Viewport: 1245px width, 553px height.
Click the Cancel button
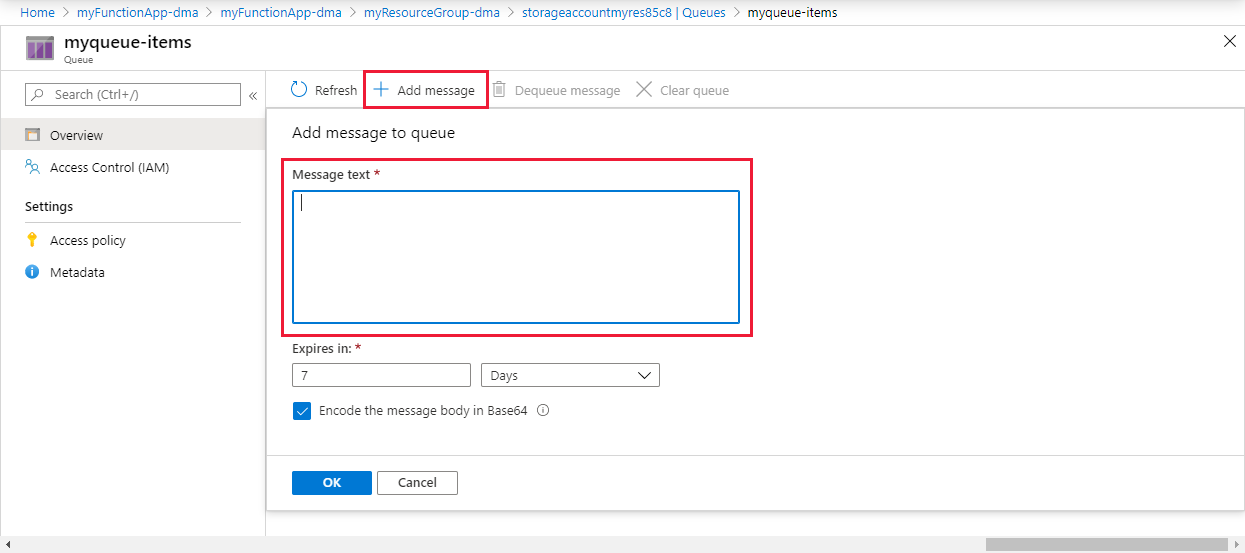(417, 483)
